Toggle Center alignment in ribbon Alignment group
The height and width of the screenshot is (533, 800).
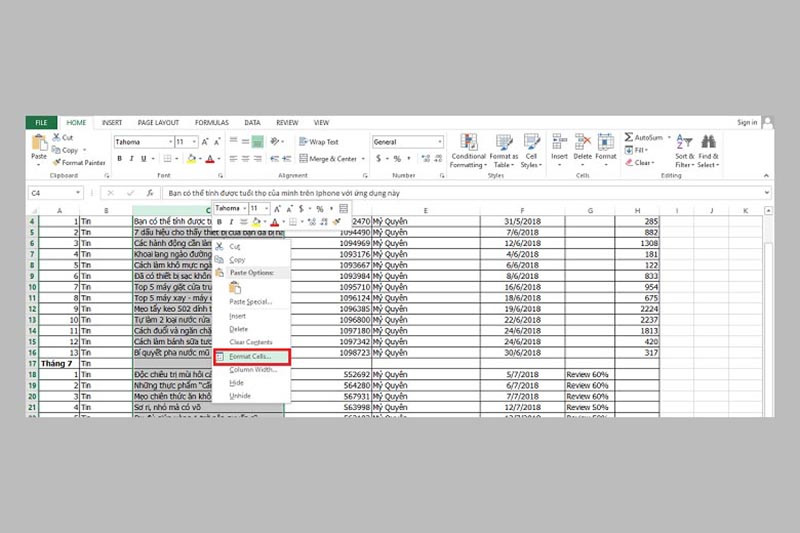click(x=245, y=159)
